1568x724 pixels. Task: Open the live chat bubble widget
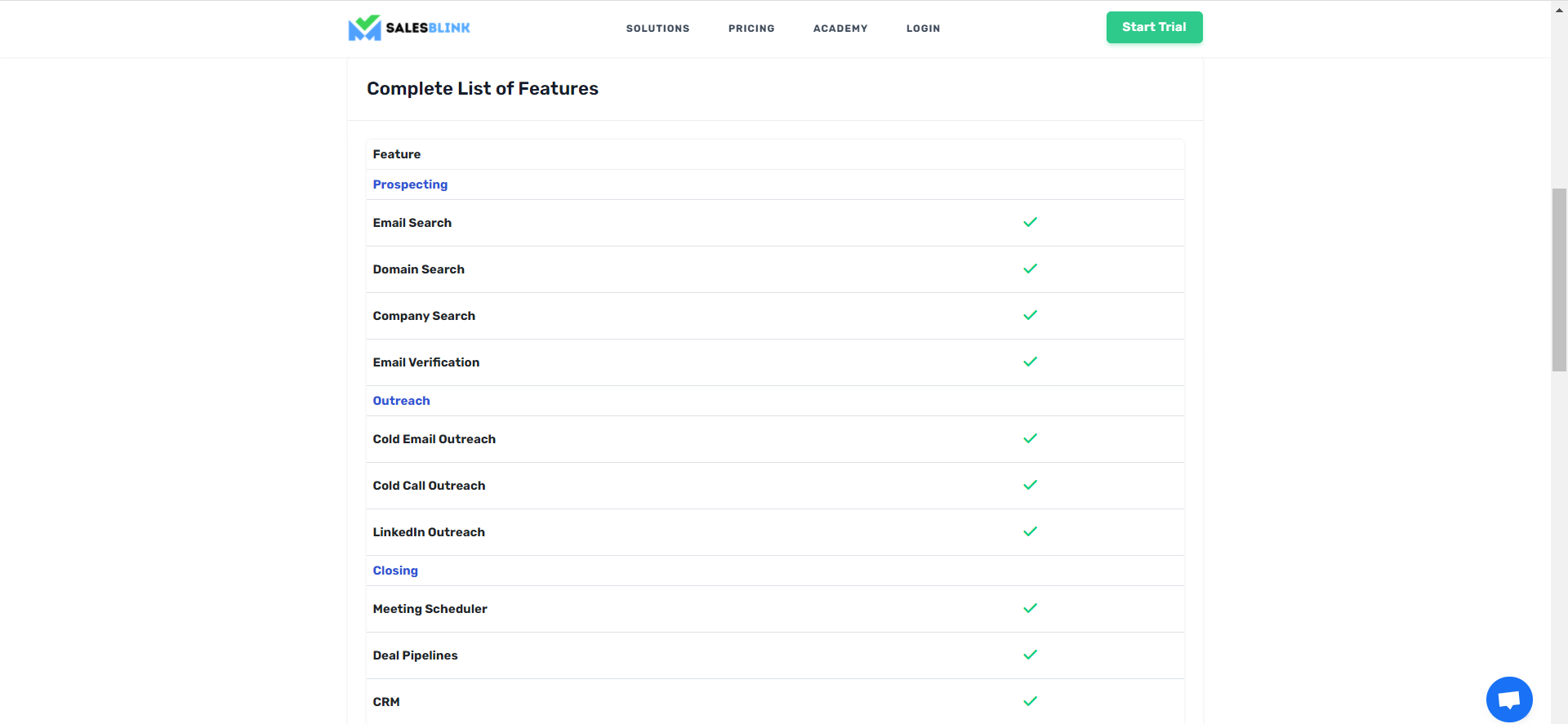click(x=1508, y=700)
